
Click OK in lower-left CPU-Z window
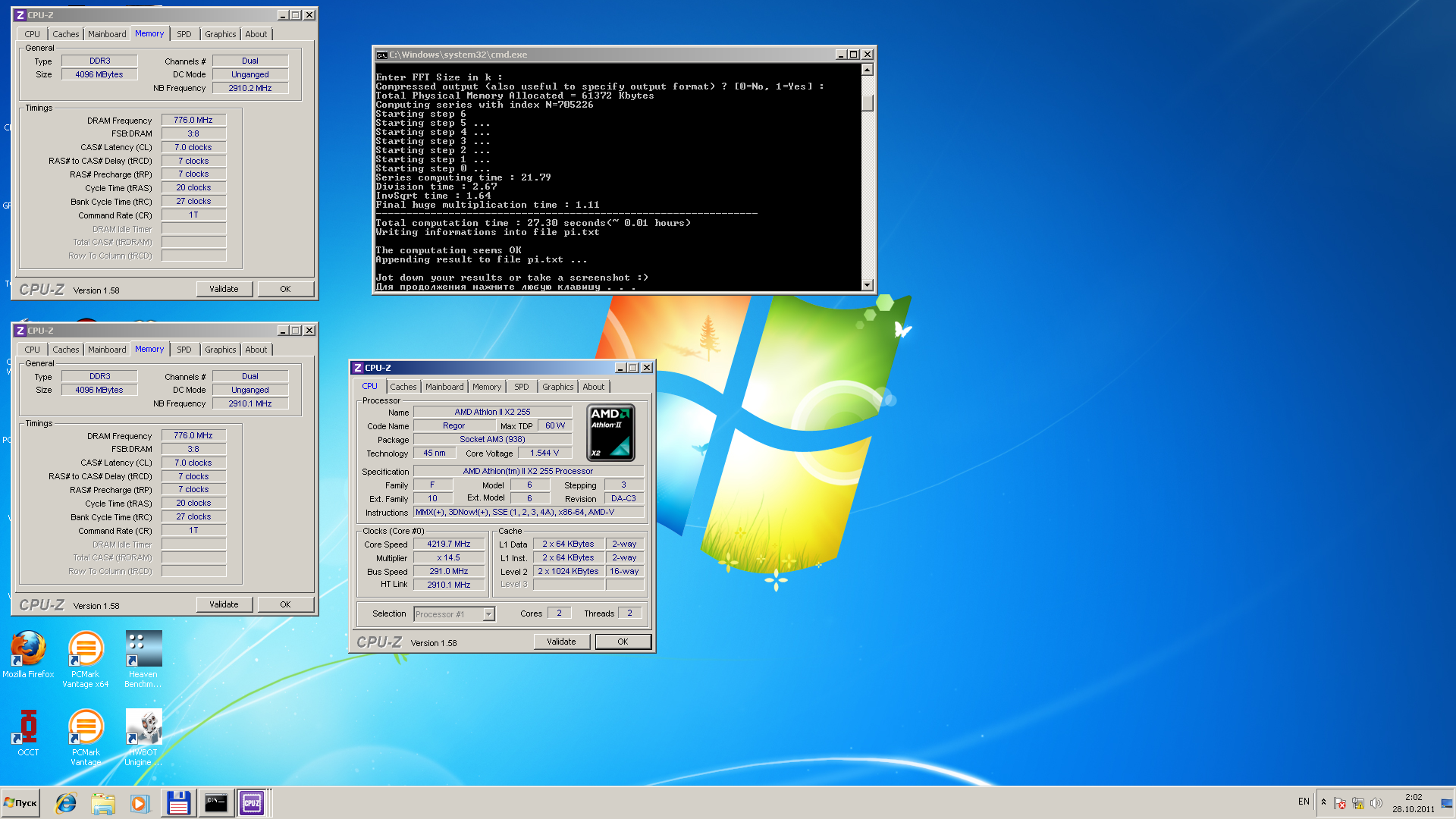(x=285, y=604)
